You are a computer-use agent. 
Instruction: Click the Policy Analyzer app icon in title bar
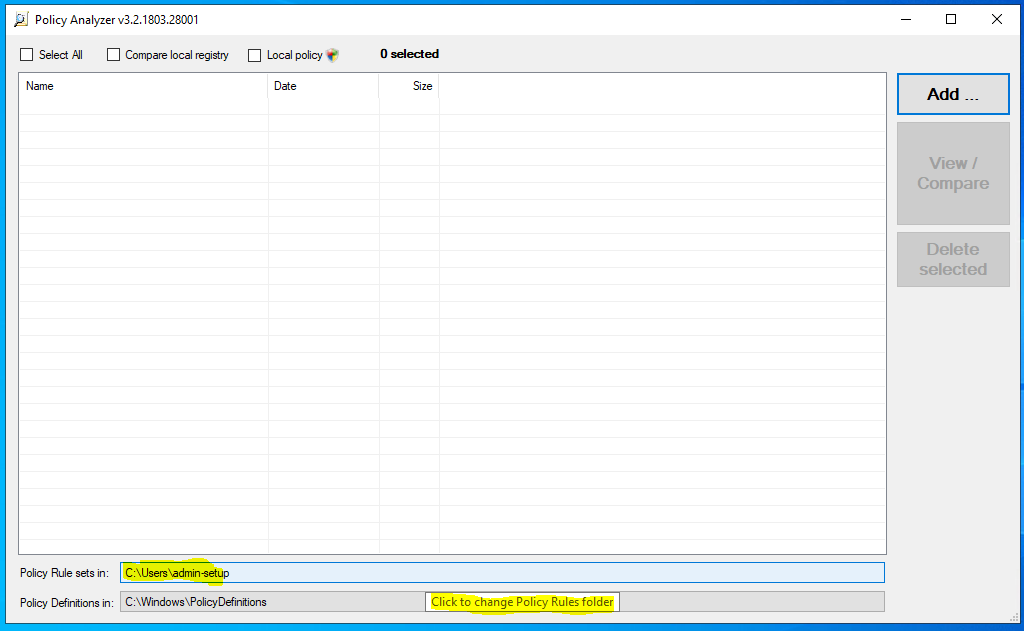point(21,20)
